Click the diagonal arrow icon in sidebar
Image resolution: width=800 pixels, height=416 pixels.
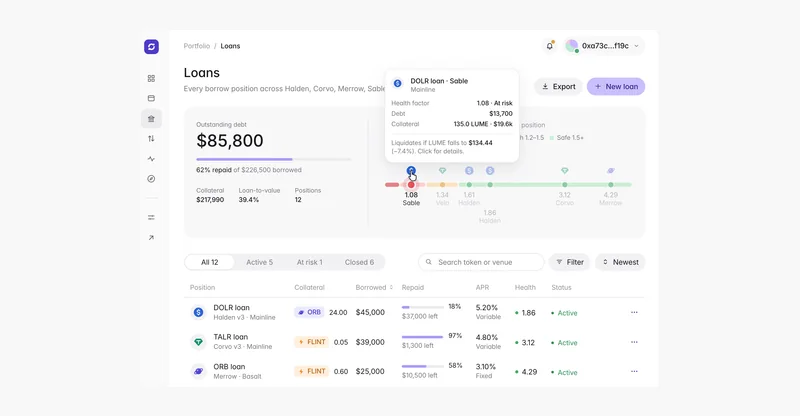point(151,237)
